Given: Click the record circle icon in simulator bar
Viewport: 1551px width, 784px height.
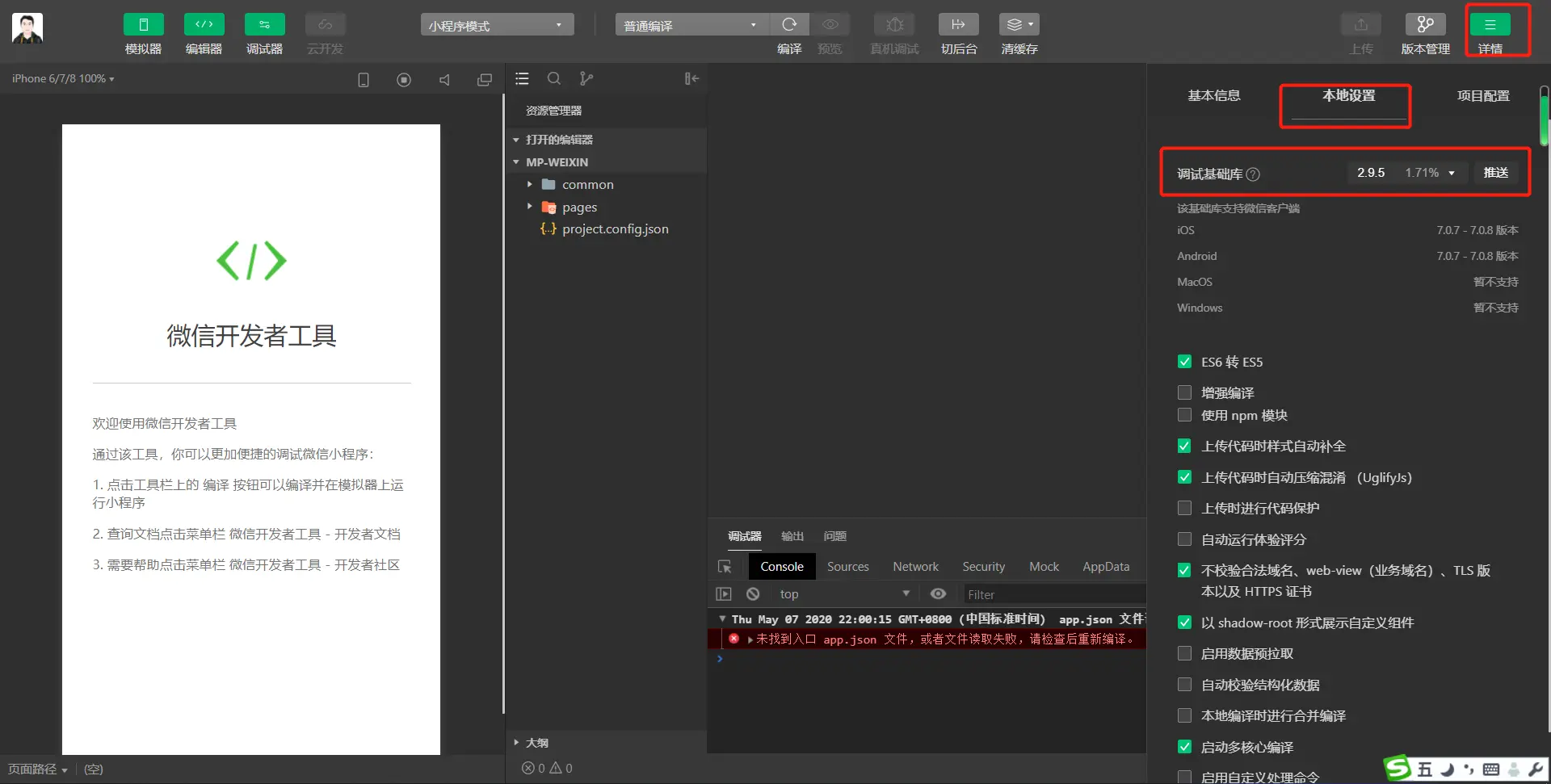Looking at the screenshot, I should [x=404, y=79].
